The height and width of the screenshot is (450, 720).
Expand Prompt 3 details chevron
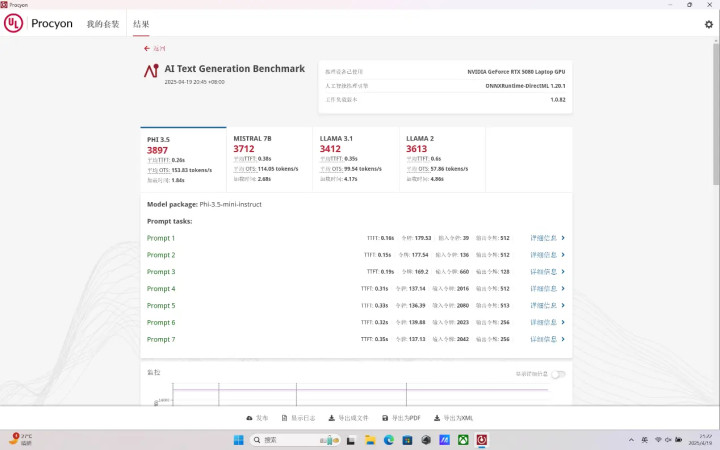click(563, 271)
